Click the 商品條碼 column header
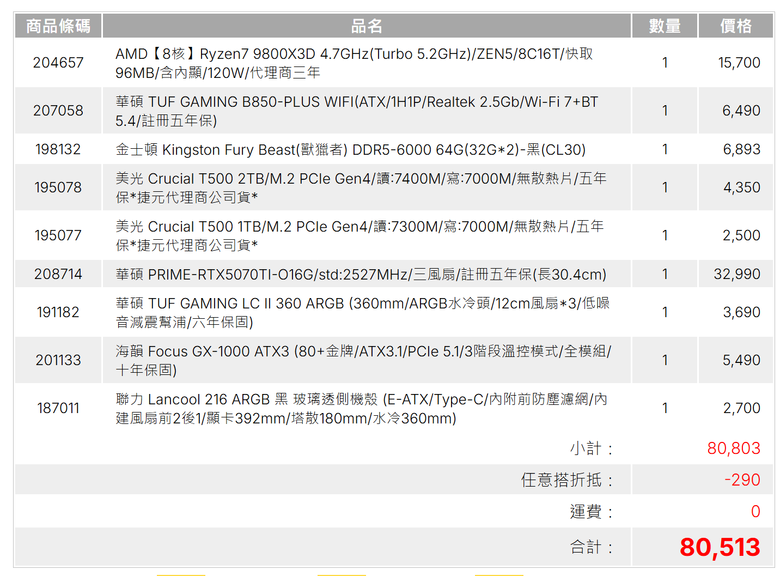This screenshot has width=780, height=576. [58, 26]
